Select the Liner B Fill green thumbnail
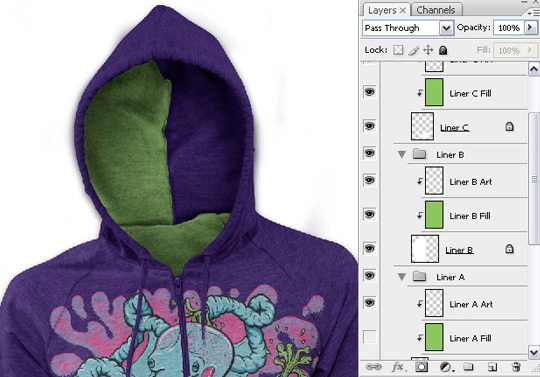This screenshot has width=540, height=377. tap(434, 215)
